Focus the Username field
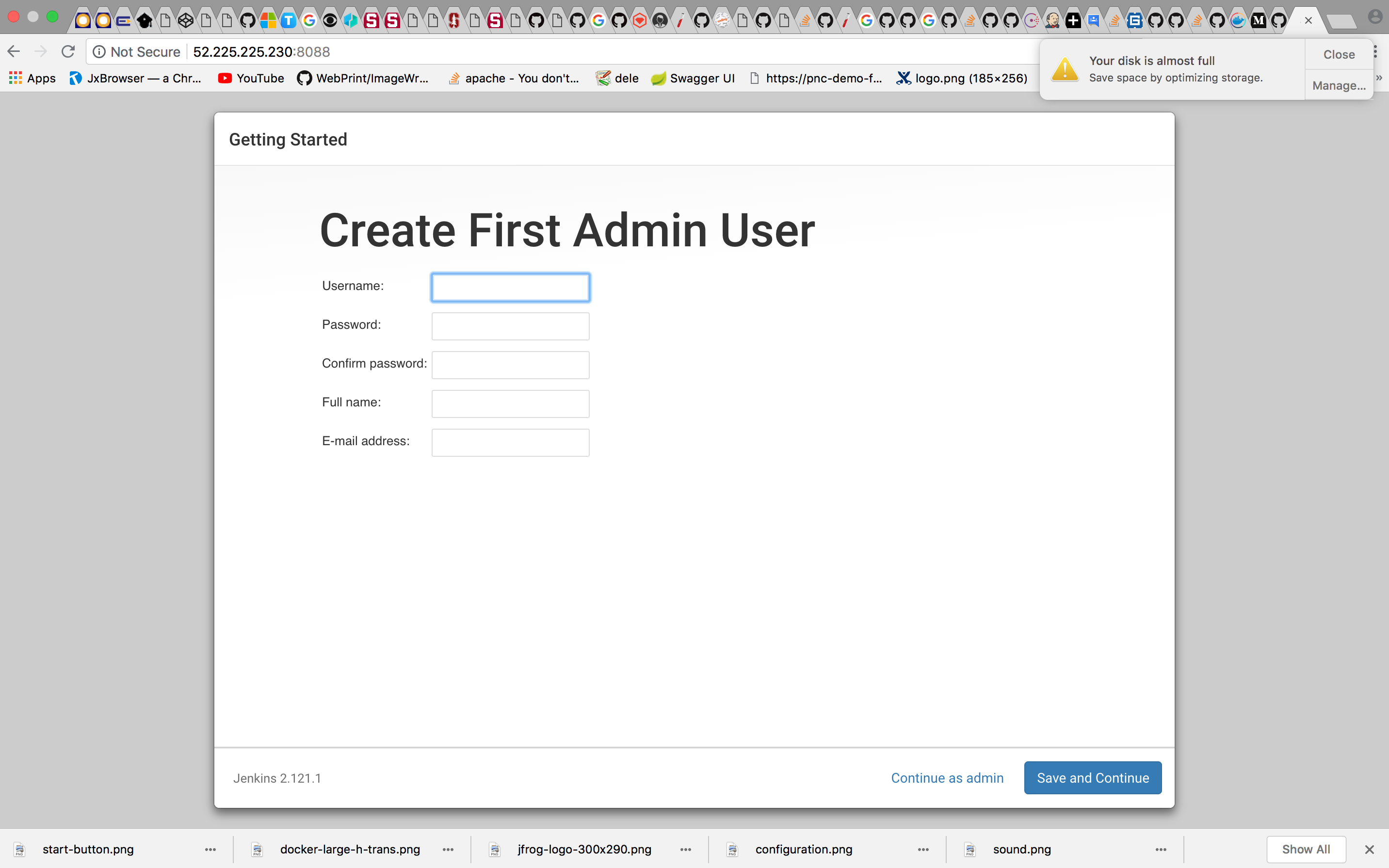 510,288
